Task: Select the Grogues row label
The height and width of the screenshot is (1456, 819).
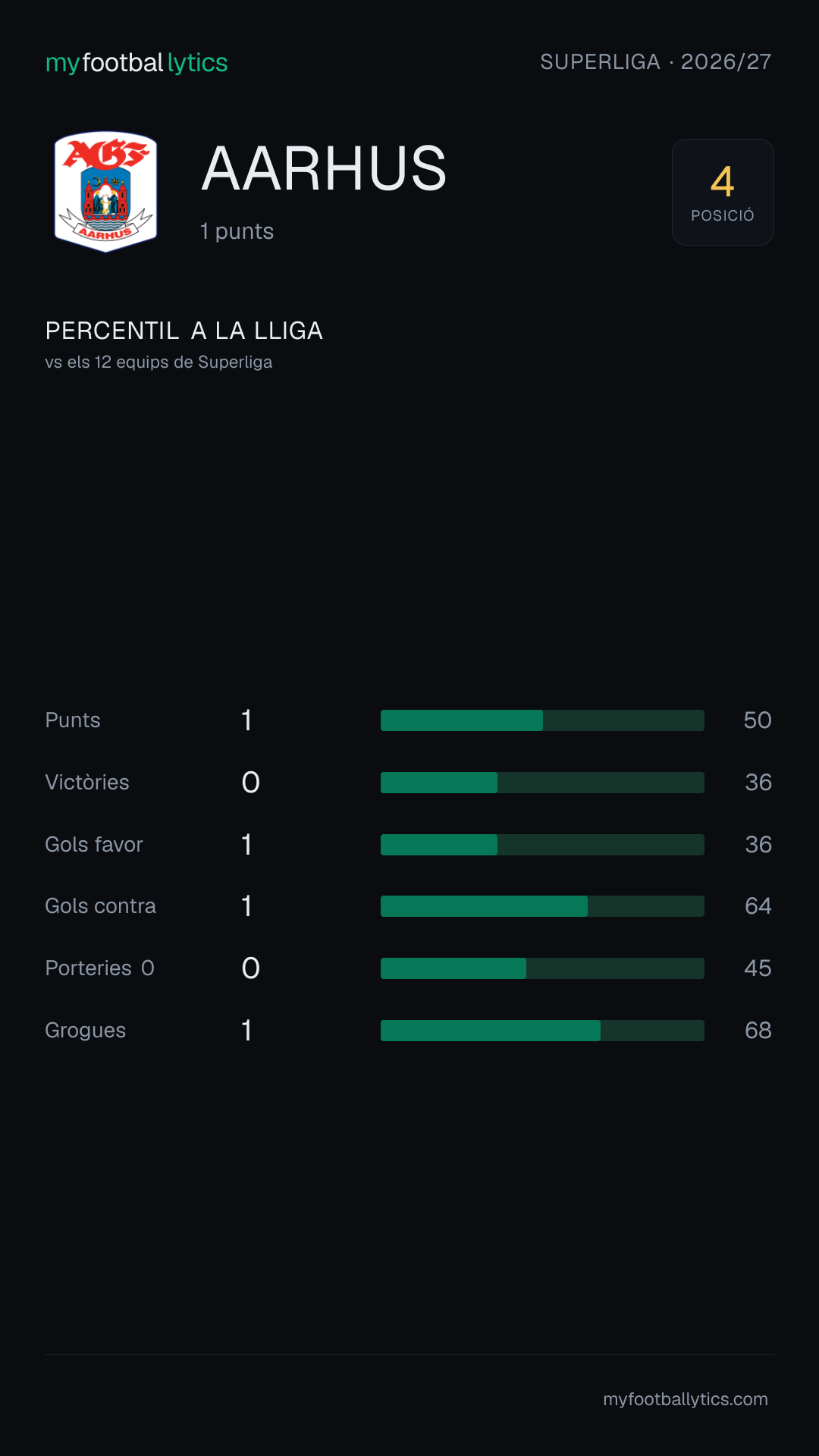Action: [x=86, y=1031]
